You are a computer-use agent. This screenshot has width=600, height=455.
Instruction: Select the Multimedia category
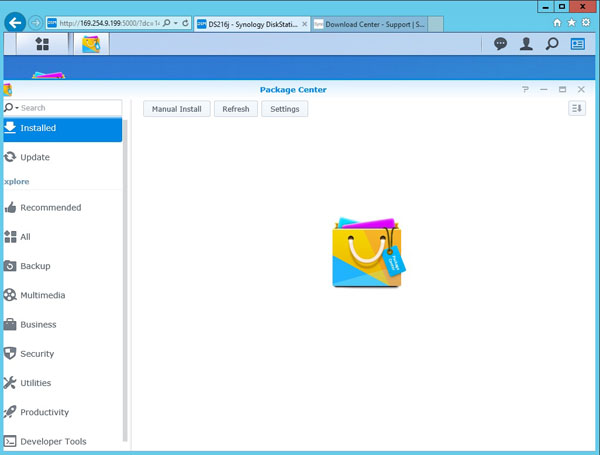63,295
